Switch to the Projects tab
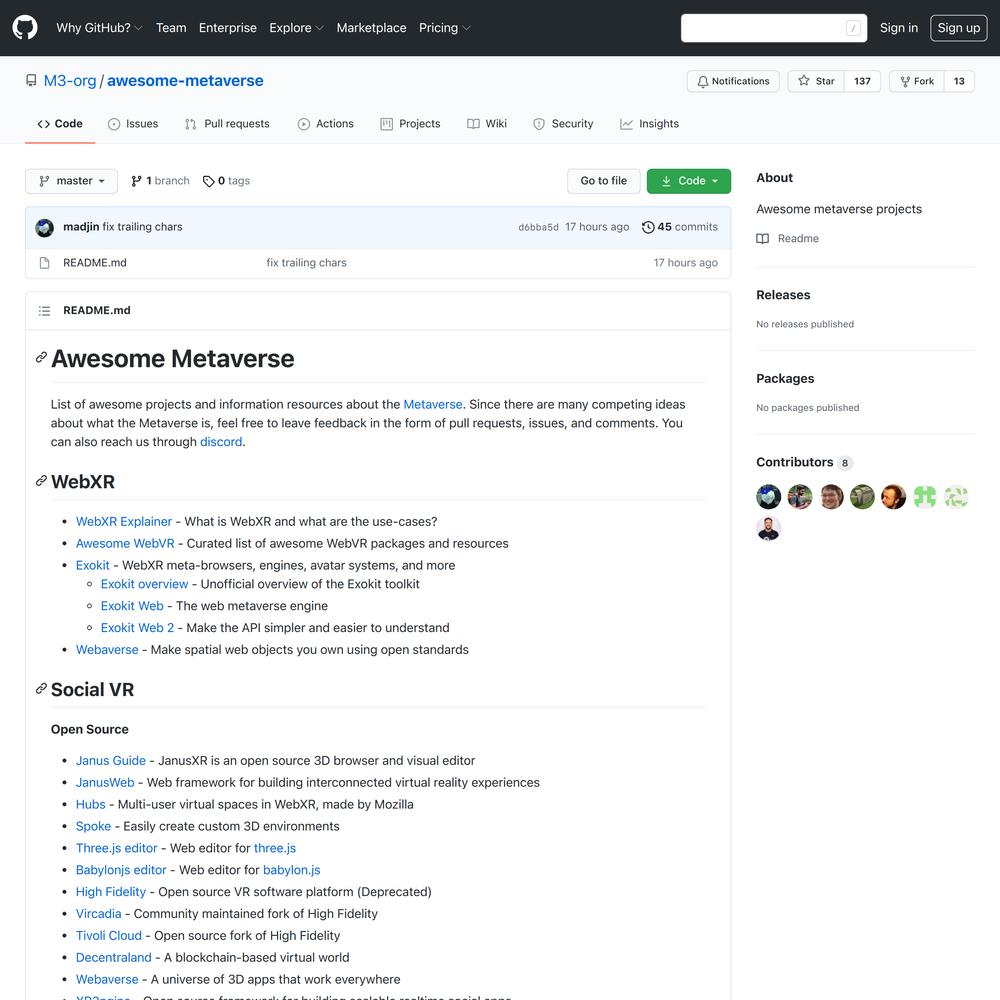 [x=410, y=124]
